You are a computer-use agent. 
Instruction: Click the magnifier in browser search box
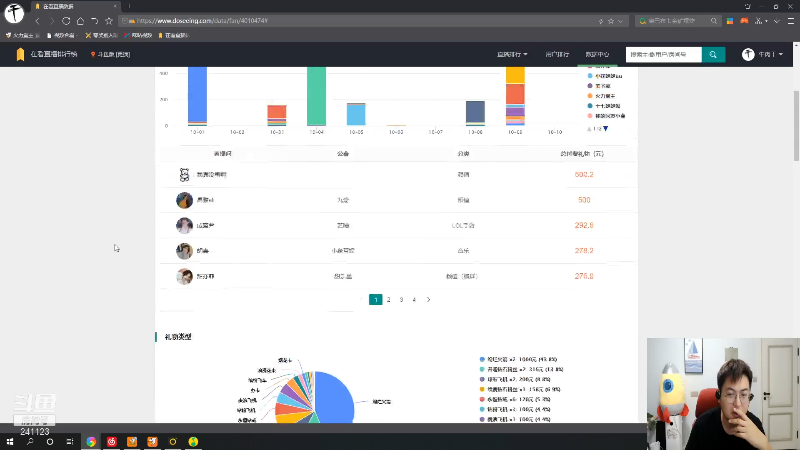pyautogui.click(x=714, y=21)
